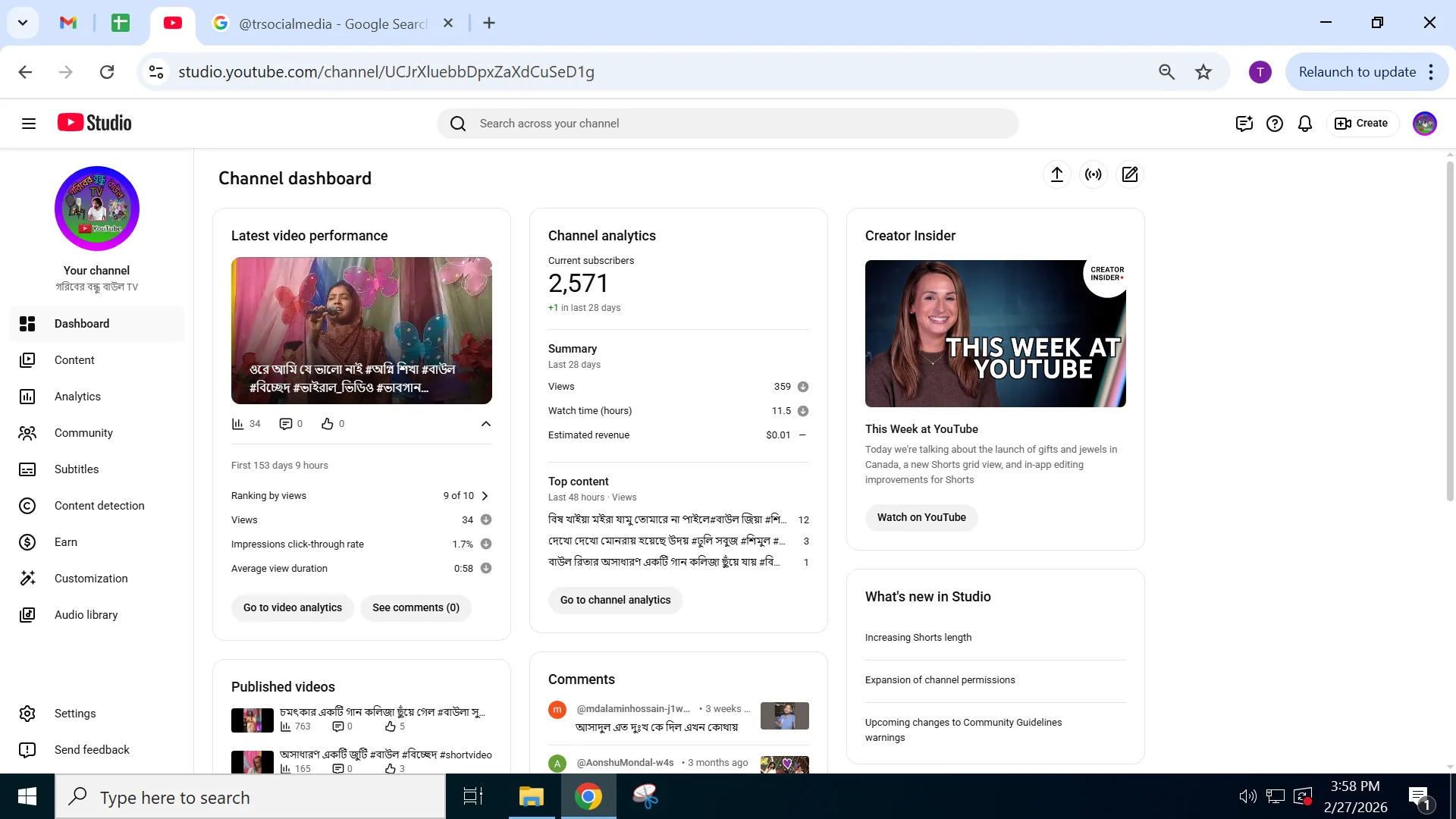Click the Send feedback icon in the top bar
The height and width of the screenshot is (819, 1456).
(x=1244, y=124)
